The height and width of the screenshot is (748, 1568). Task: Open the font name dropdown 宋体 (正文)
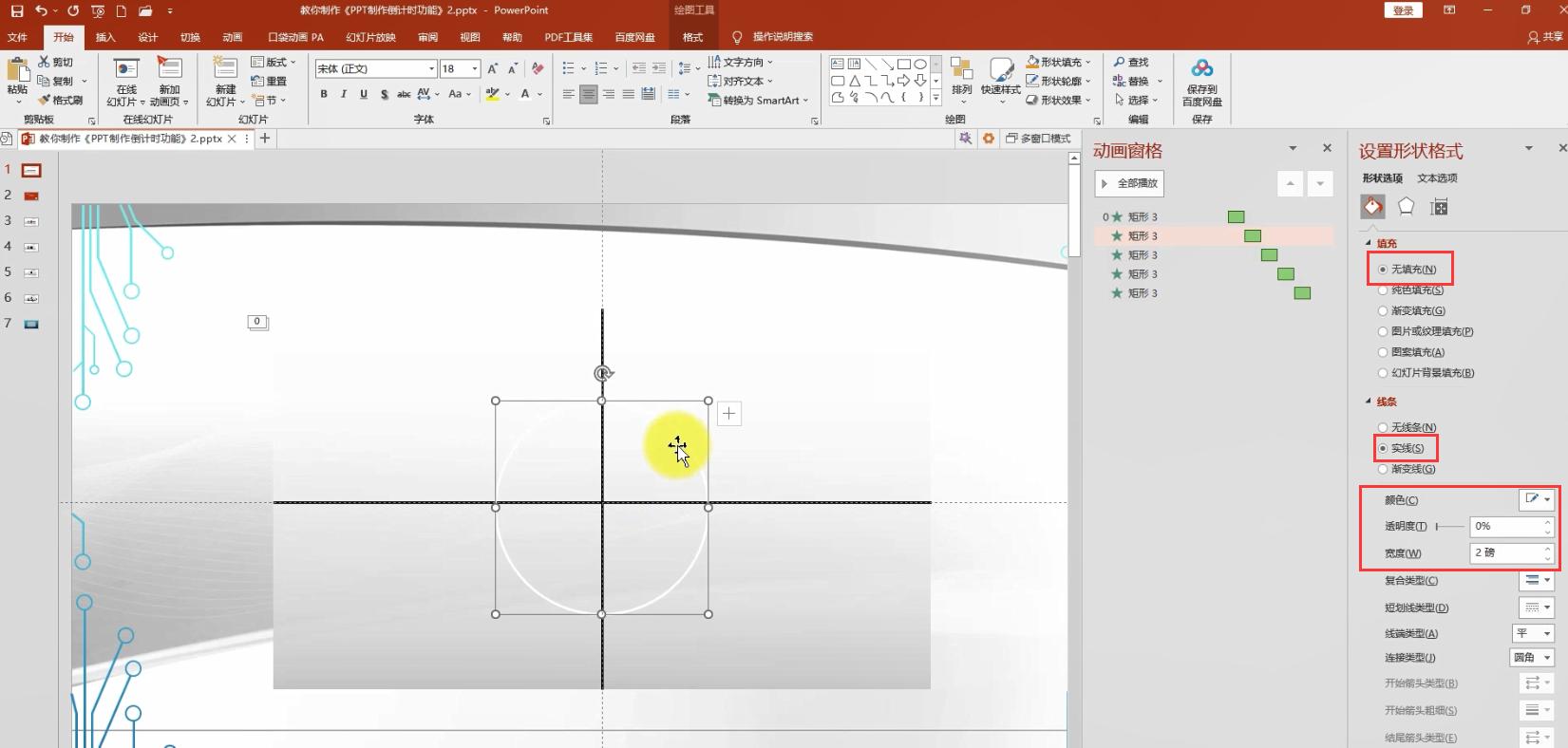(431, 68)
